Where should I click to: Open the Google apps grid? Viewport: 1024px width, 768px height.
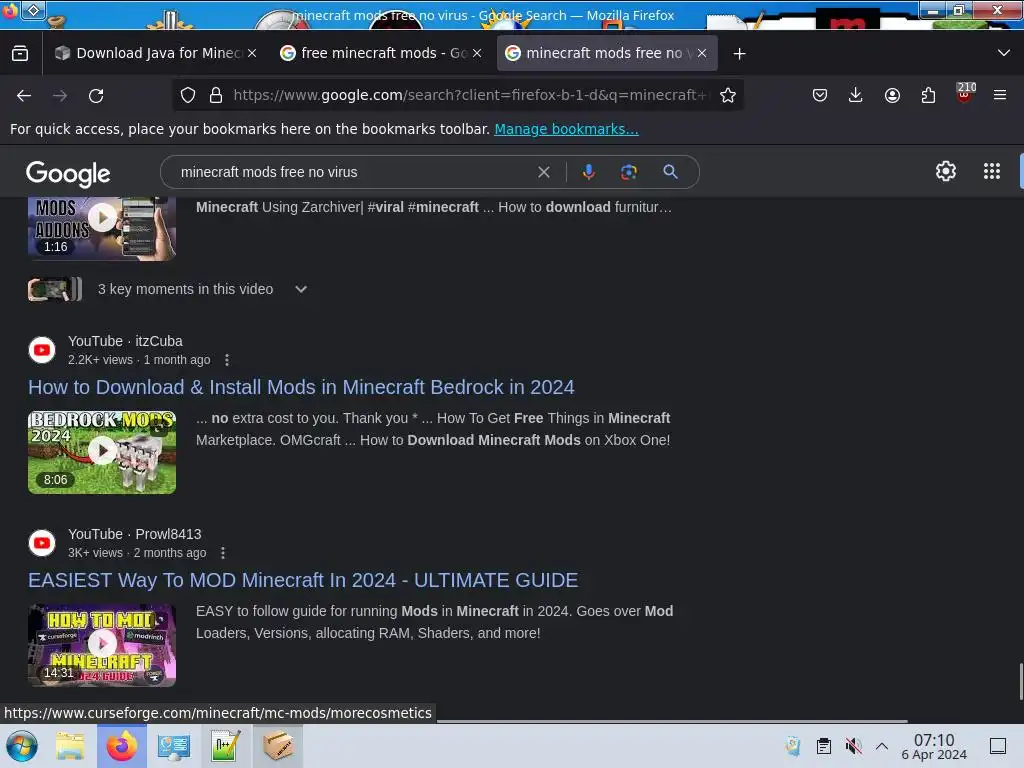click(992, 171)
